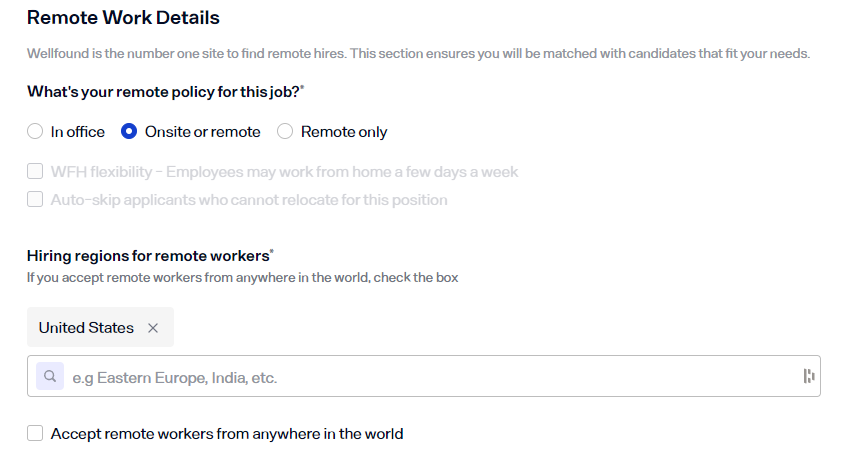Click the Wellfound description text
The width and height of the screenshot is (849, 464).
pyautogui.click(x=418, y=53)
